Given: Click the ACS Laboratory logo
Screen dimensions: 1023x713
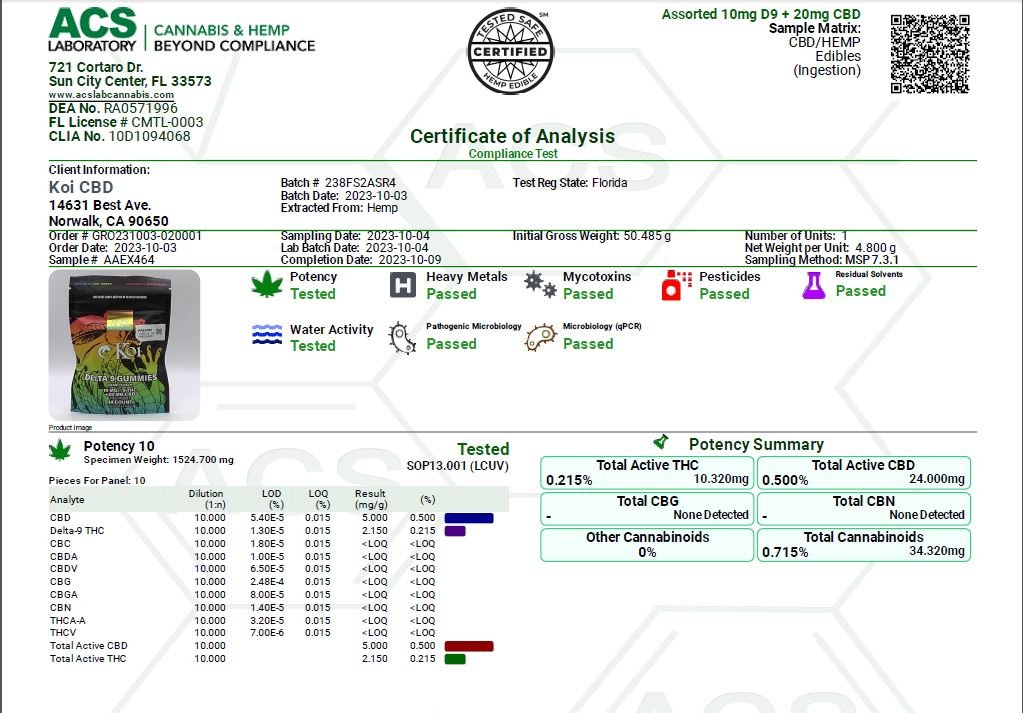Looking at the screenshot, I should (x=92, y=30).
